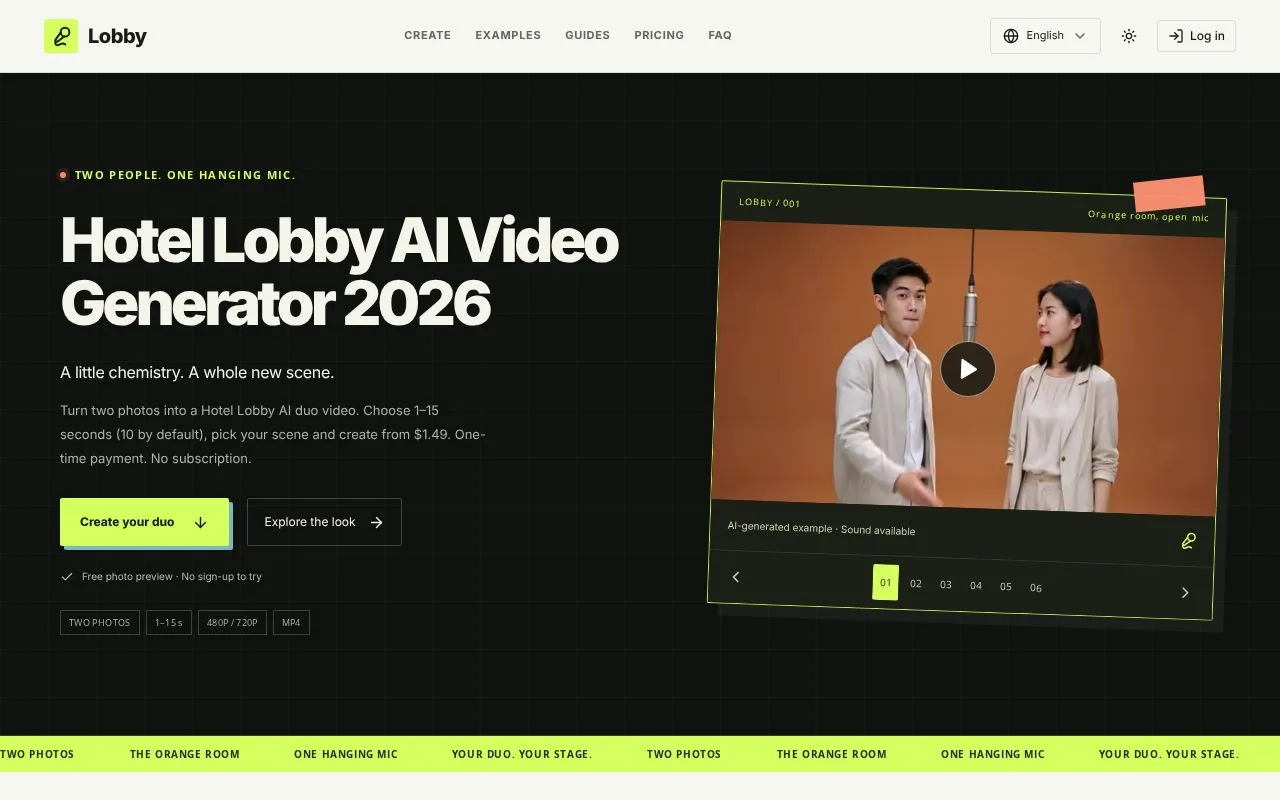Click the globe icon in language selector
Image resolution: width=1280 pixels, height=800 pixels.
[1011, 36]
